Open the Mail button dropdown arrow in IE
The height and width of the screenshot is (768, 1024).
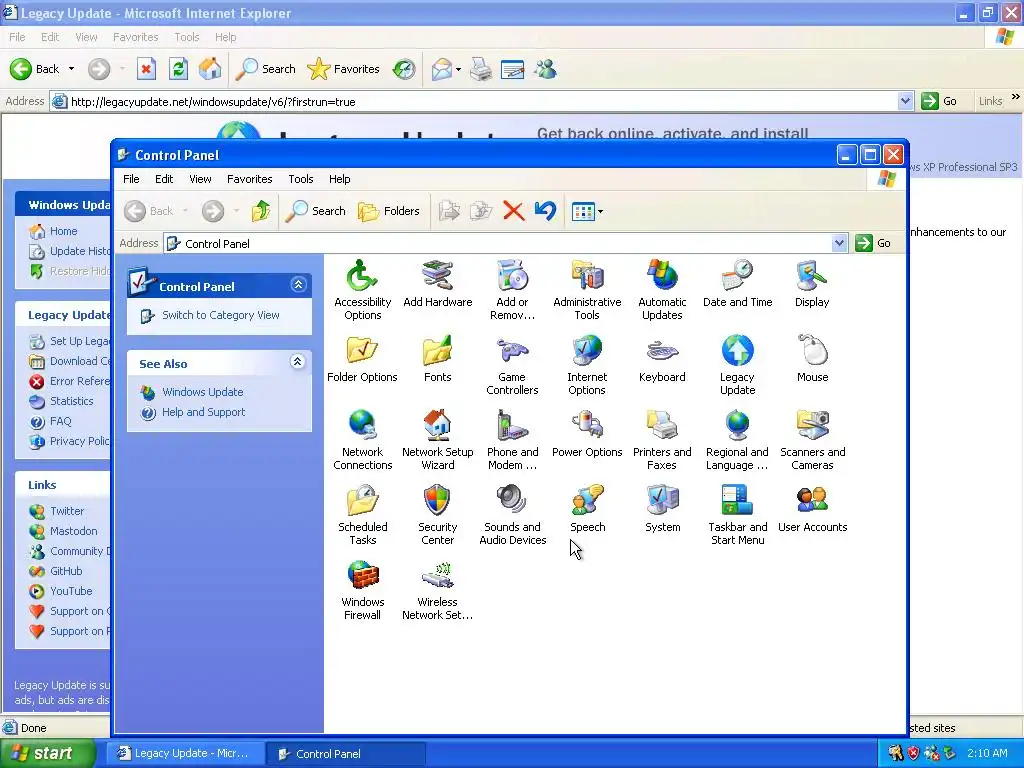[x=458, y=69]
